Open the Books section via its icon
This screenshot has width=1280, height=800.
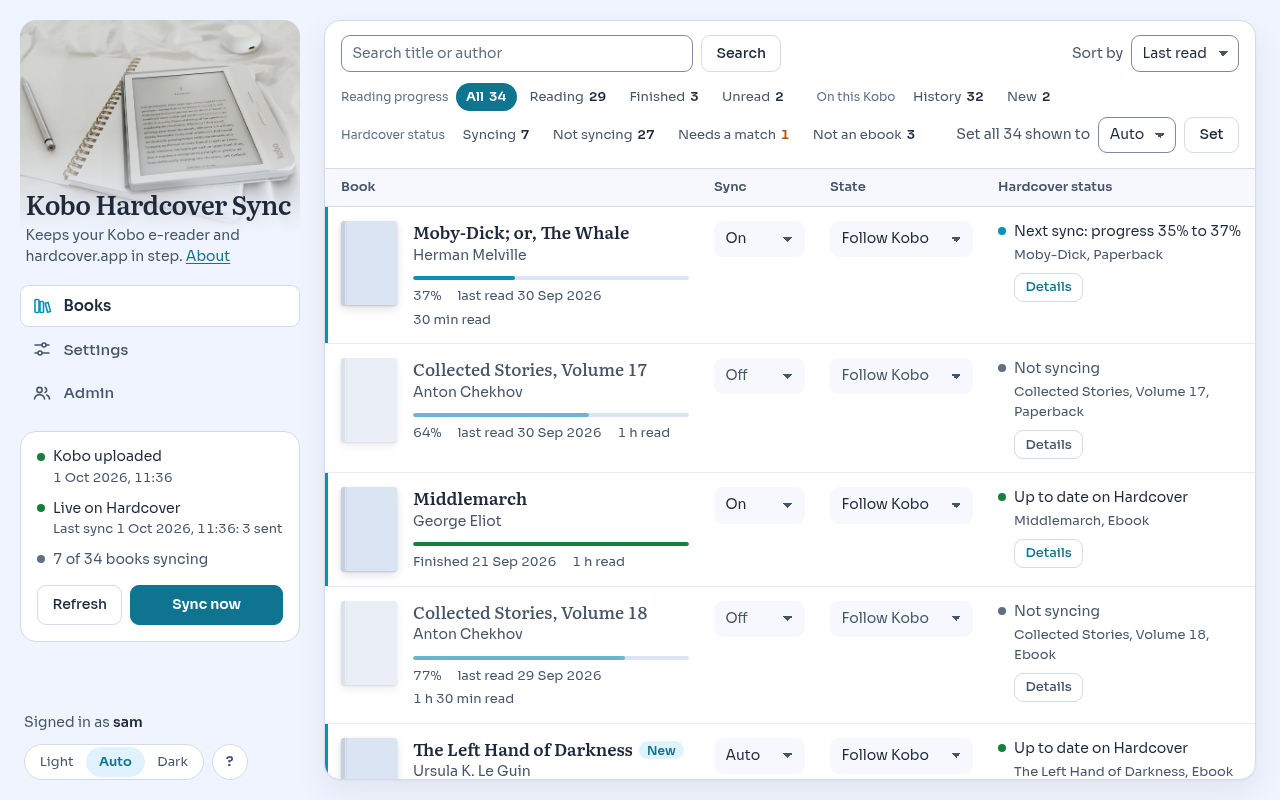pos(42,306)
